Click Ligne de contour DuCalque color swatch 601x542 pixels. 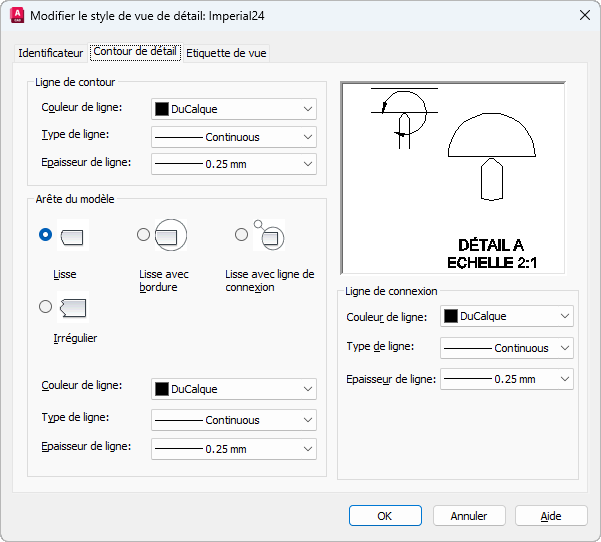162,109
